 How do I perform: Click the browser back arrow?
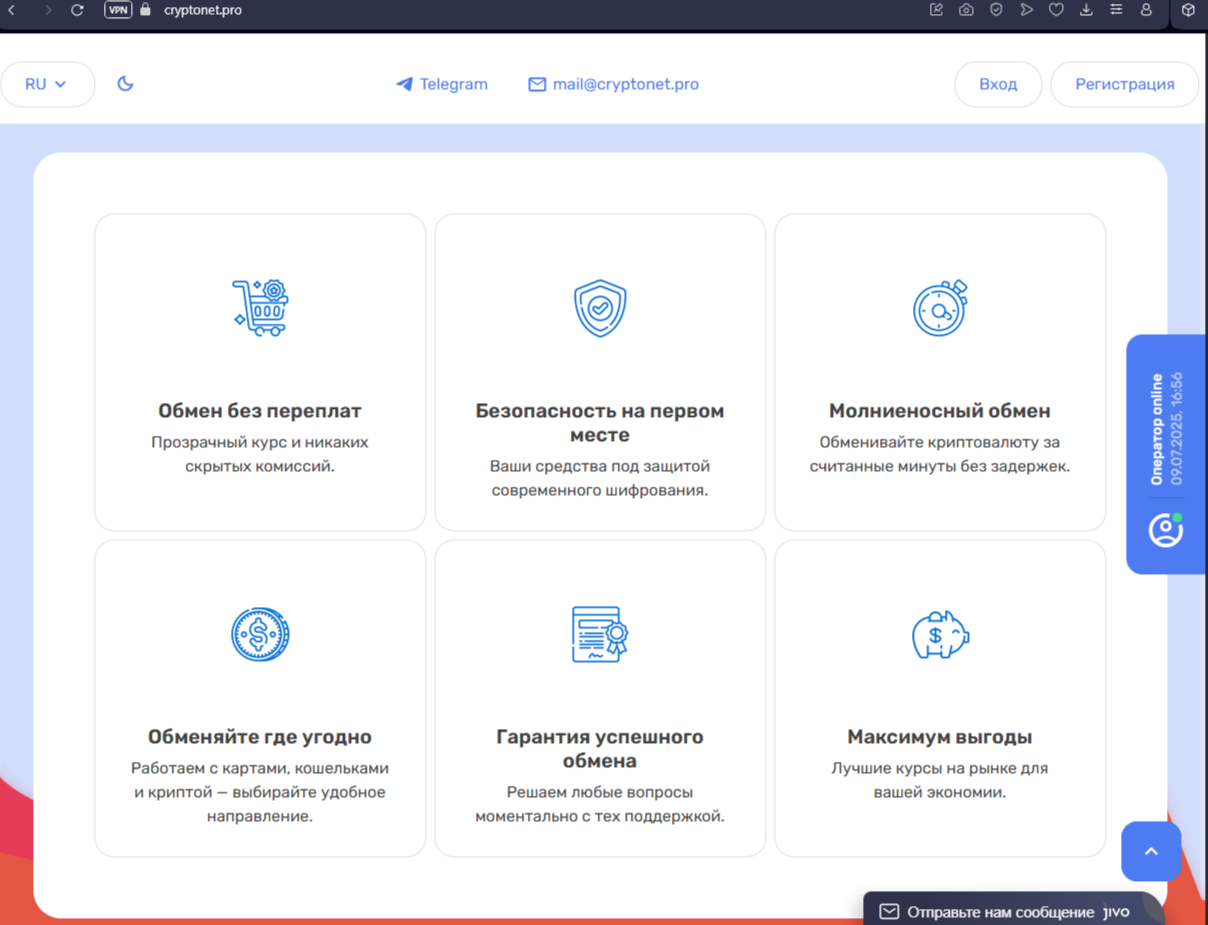[12, 10]
